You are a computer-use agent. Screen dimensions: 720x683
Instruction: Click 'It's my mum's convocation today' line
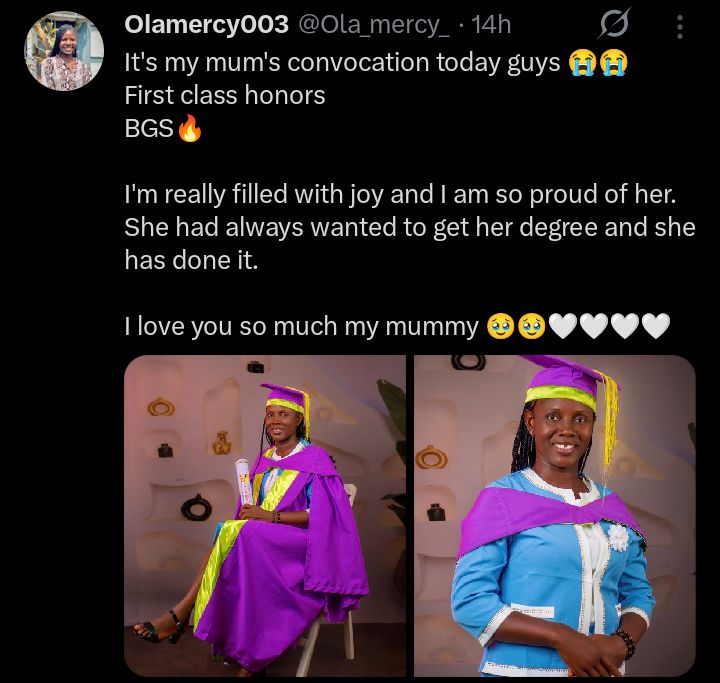(342, 64)
